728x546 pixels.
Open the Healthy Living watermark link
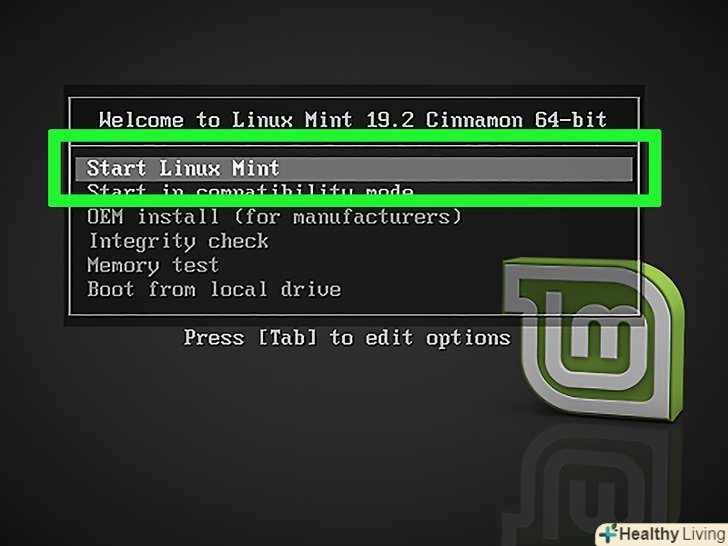coord(662,533)
